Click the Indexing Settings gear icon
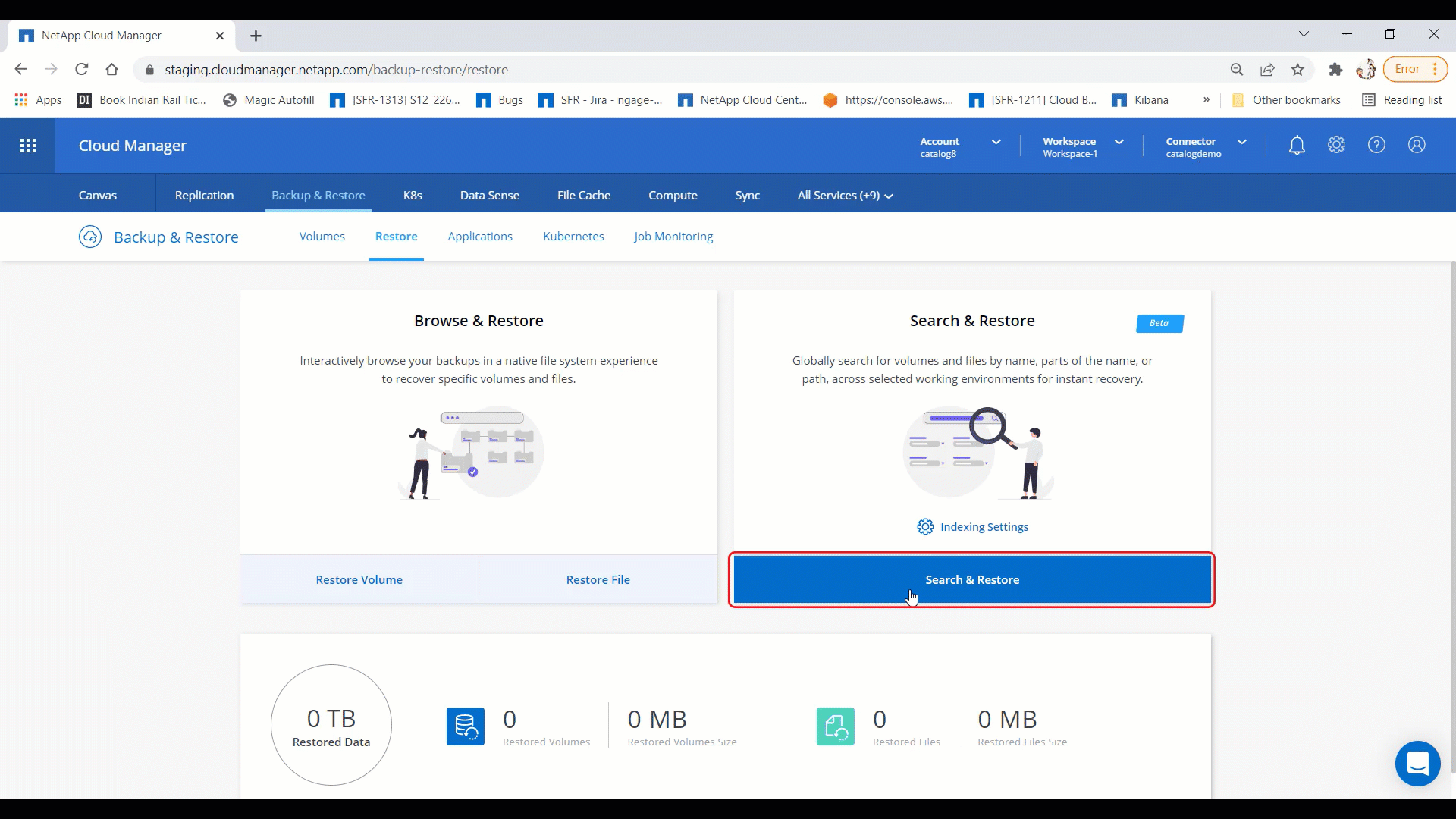This screenshot has width=1456, height=819. (925, 527)
